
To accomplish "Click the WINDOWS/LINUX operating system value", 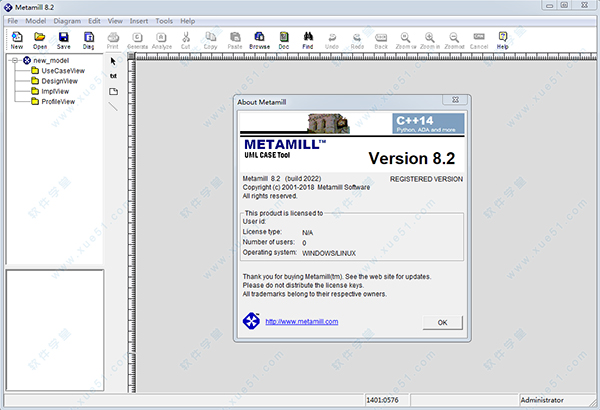I will 329,253.
